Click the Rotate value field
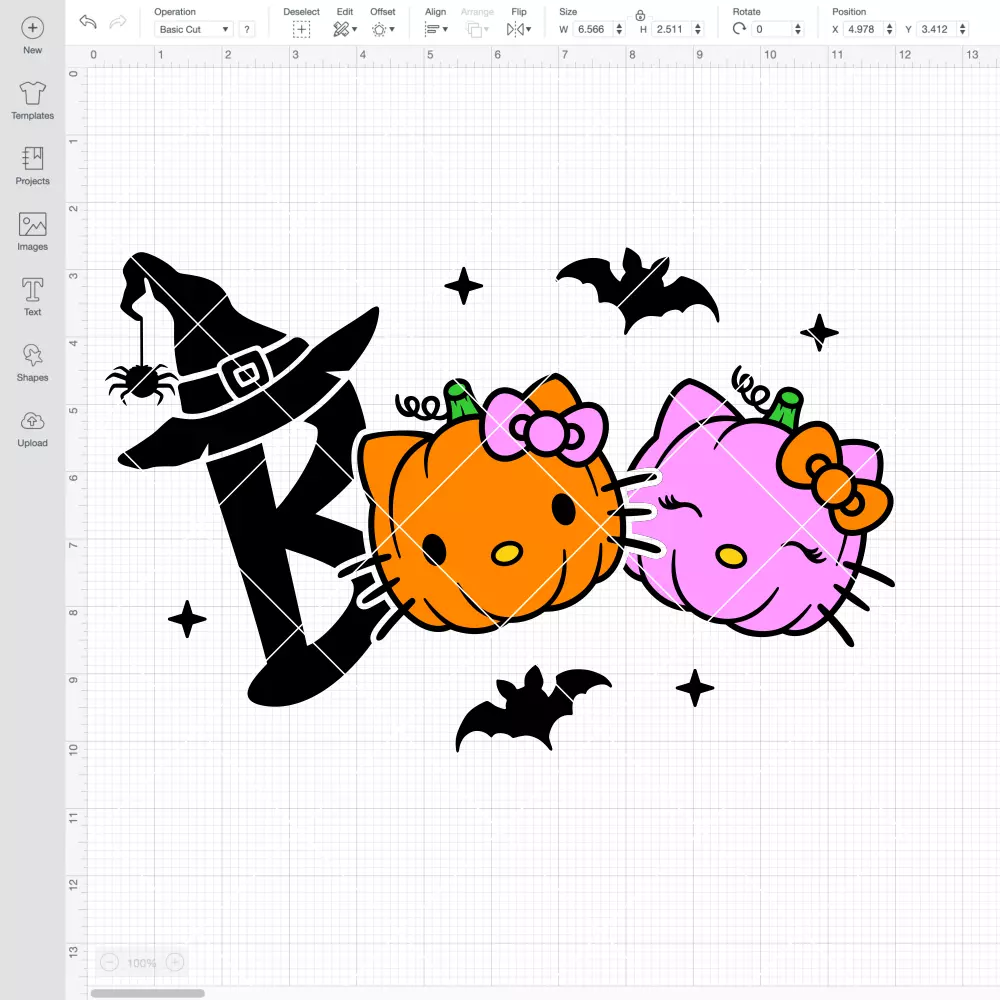 click(772, 29)
